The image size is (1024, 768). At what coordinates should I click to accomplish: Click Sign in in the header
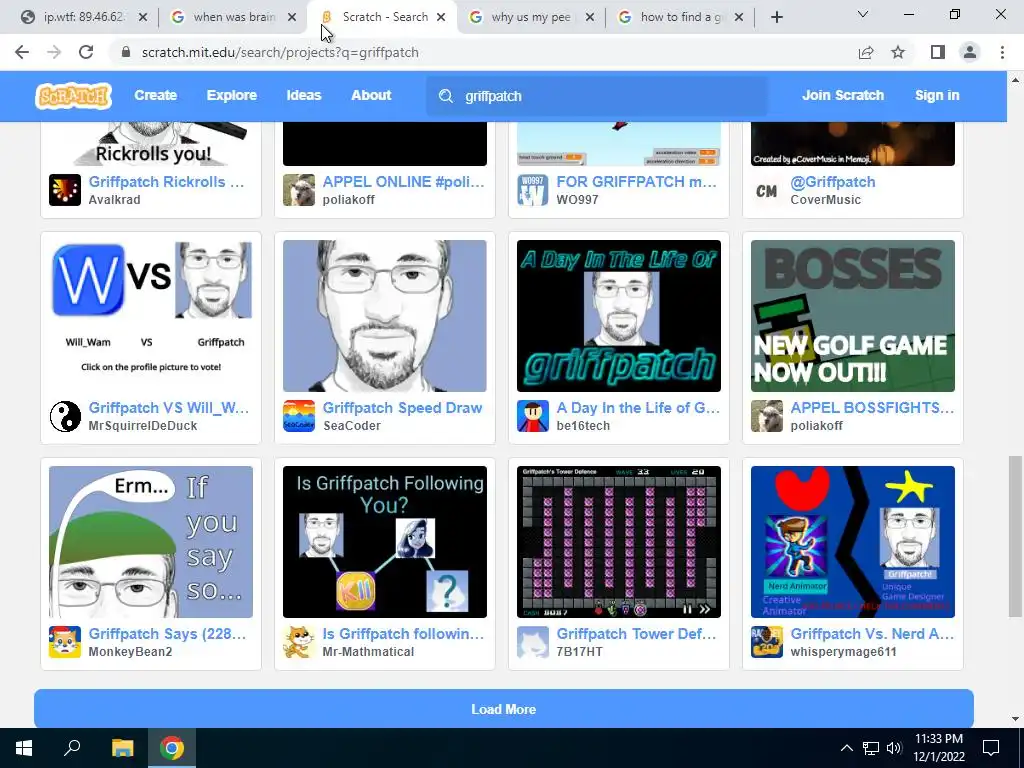click(x=937, y=95)
